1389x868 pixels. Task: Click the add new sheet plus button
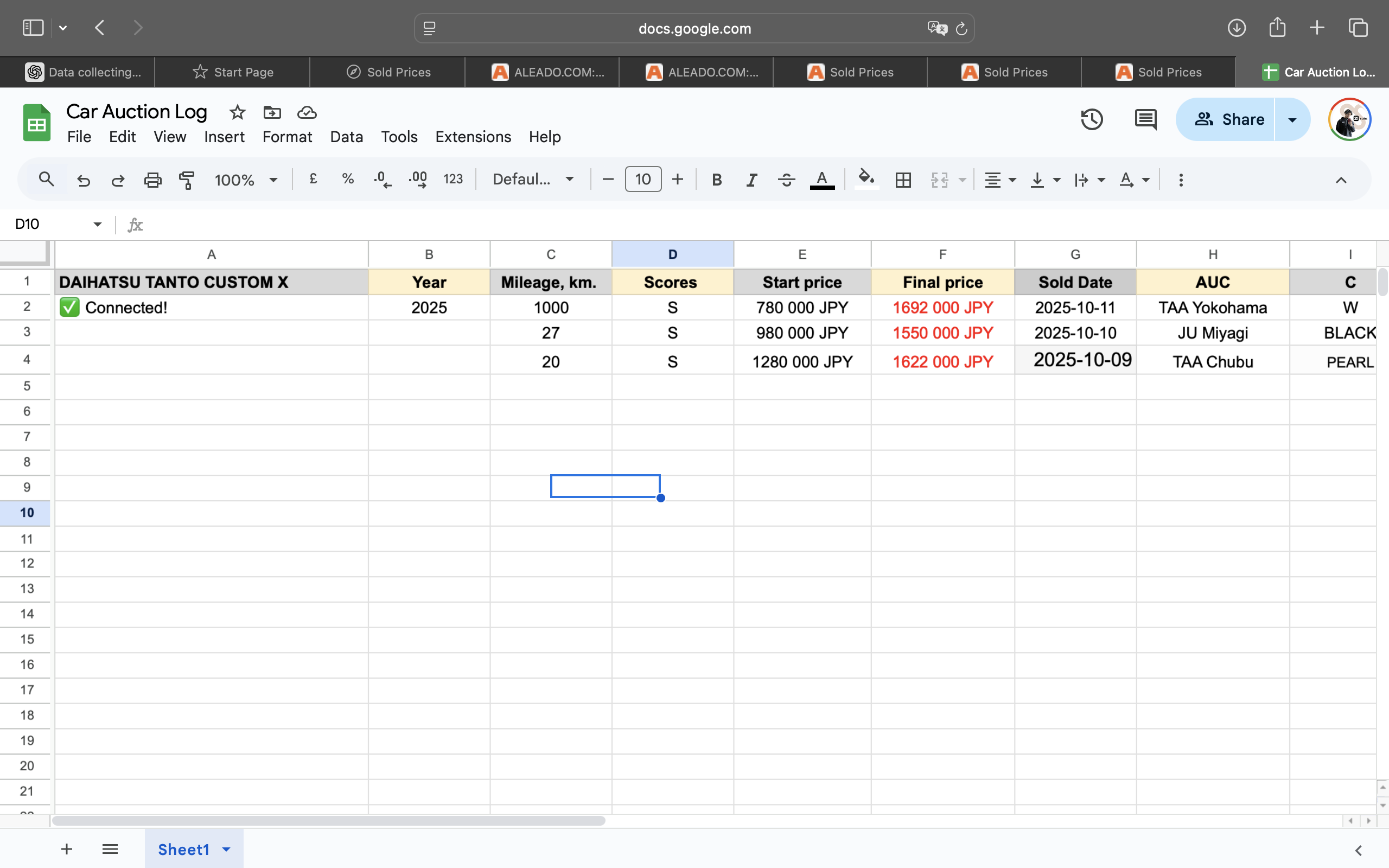pyautogui.click(x=67, y=849)
